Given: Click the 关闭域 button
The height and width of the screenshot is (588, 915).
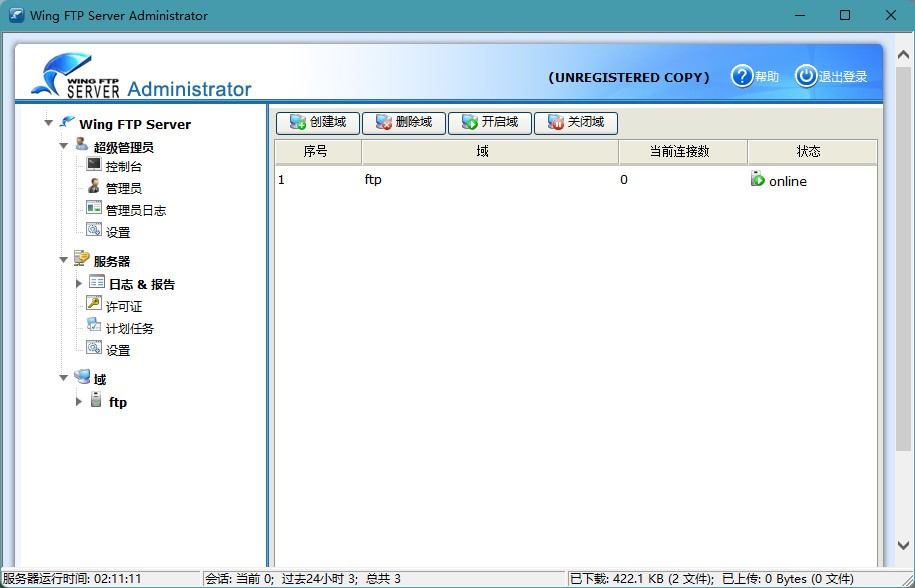Looking at the screenshot, I should click(x=575, y=122).
